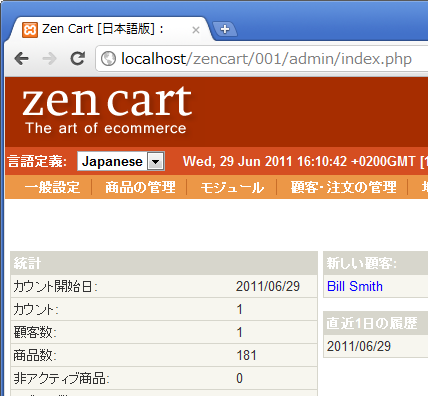The image size is (428, 396).
Task: Click the 181 product count value
Action: [x=246, y=355]
